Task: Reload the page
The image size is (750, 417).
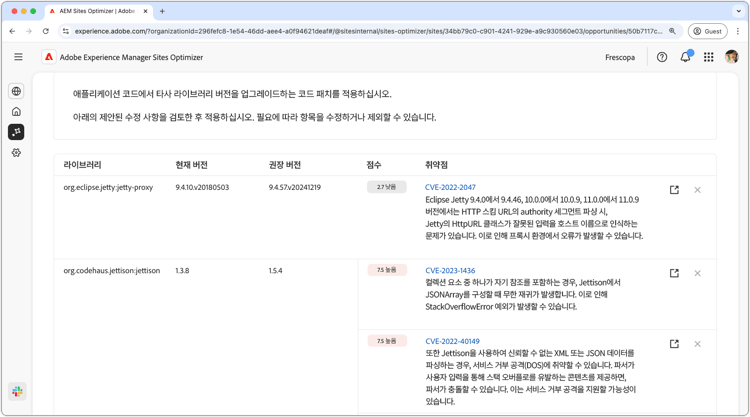Action: [x=45, y=31]
